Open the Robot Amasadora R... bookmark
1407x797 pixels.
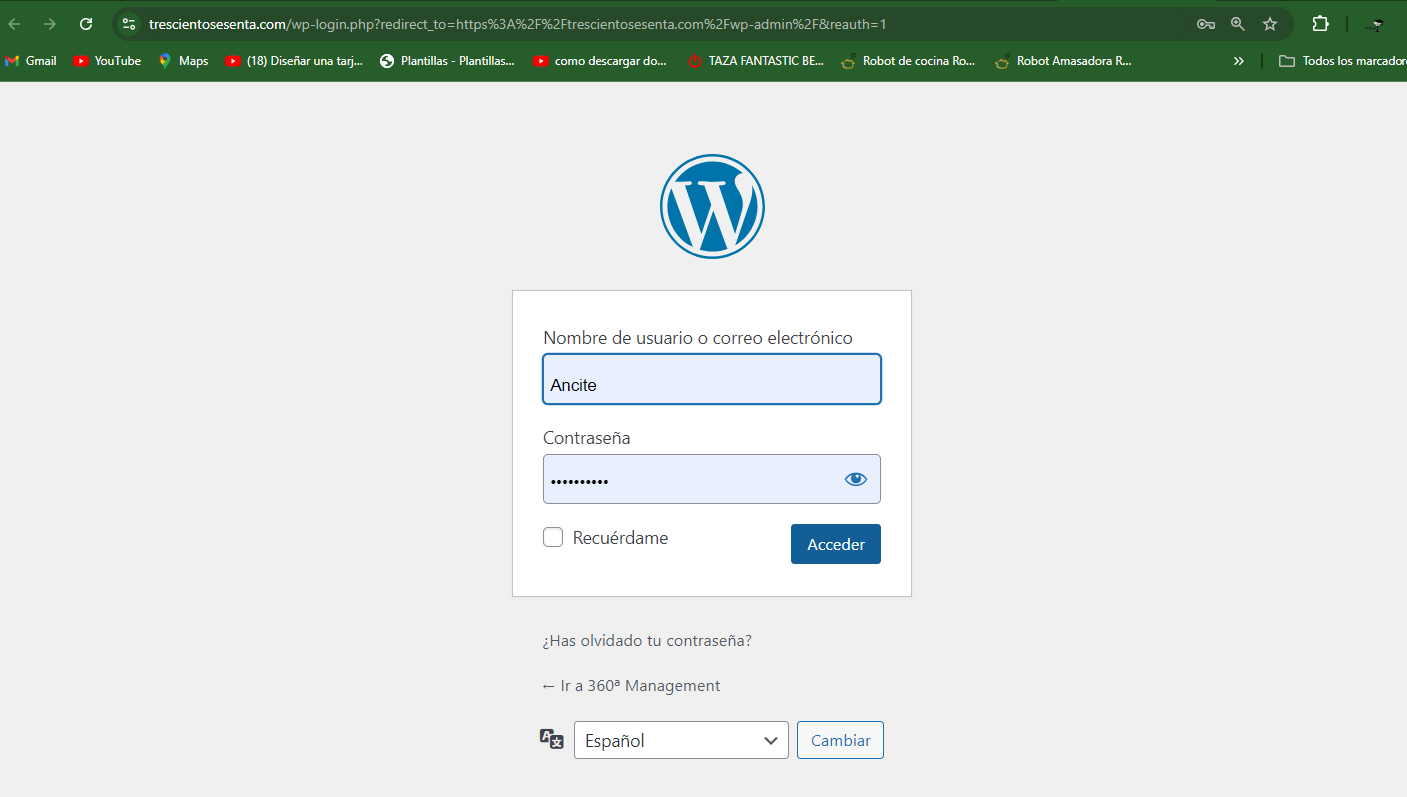[1063, 61]
